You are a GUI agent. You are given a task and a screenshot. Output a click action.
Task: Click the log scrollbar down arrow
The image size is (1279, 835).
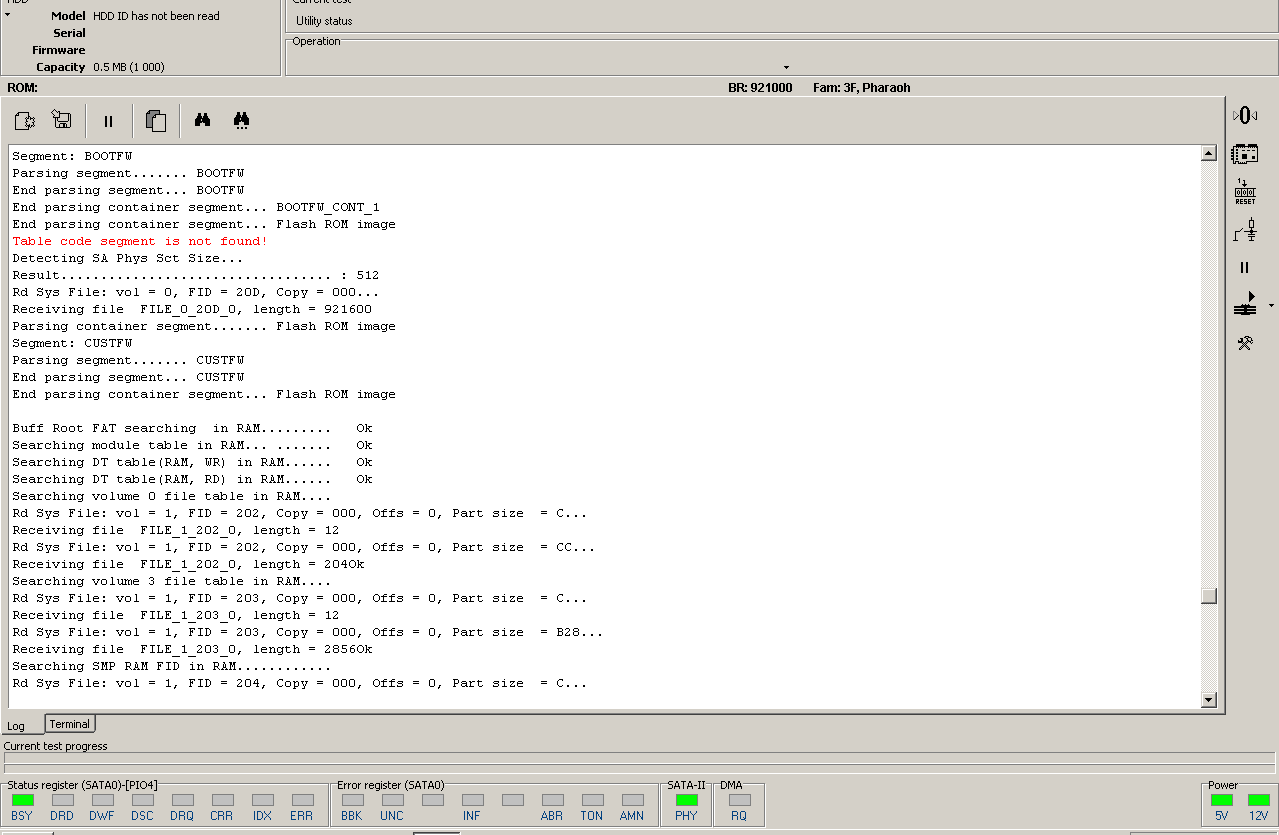1209,700
